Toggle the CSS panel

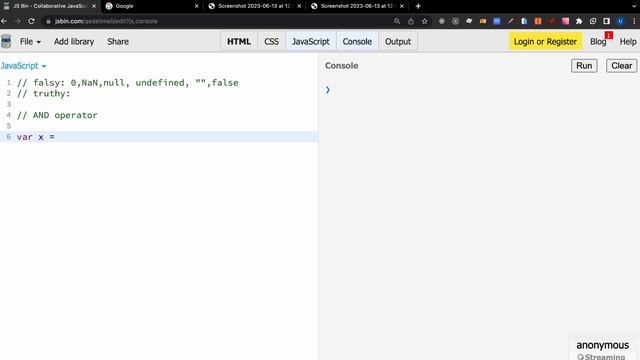pos(271,42)
